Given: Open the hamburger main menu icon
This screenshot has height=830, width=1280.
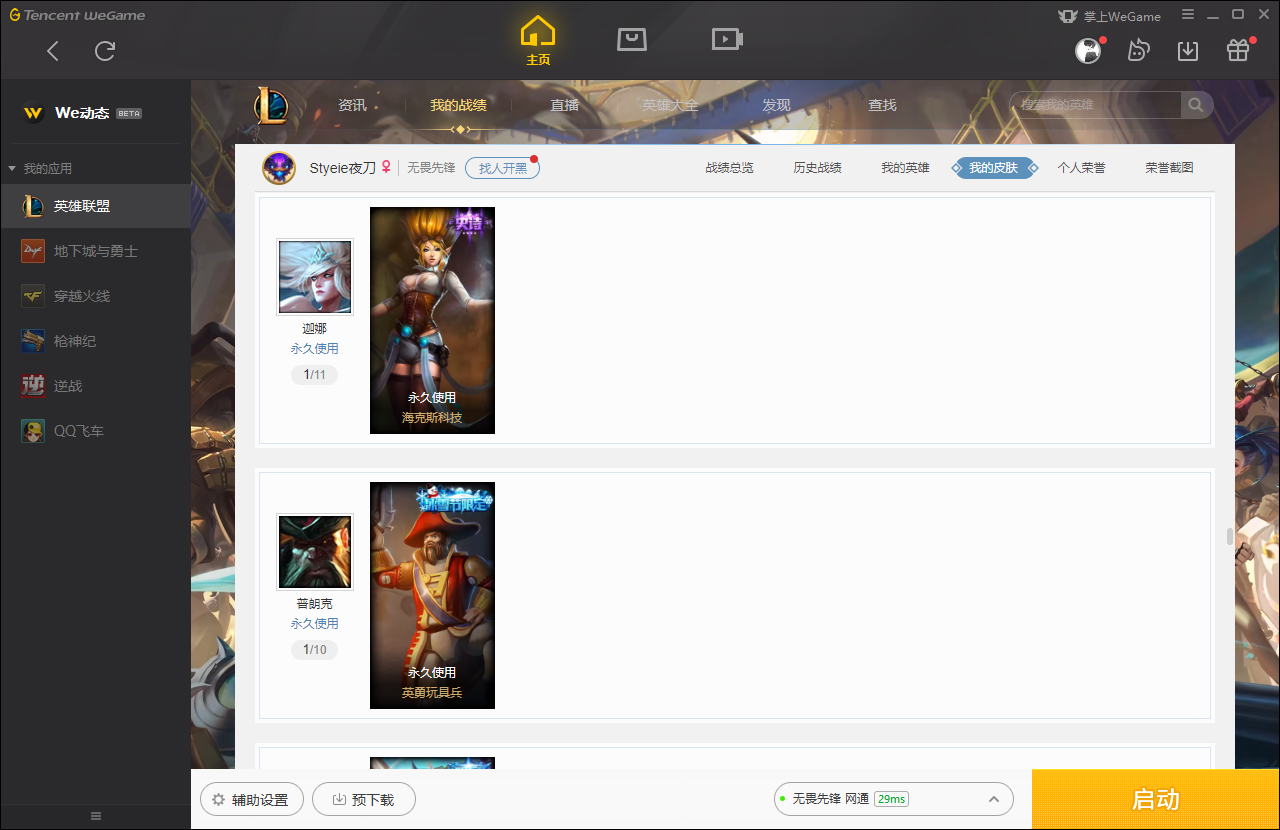Looking at the screenshot, I should point(1188,15).
